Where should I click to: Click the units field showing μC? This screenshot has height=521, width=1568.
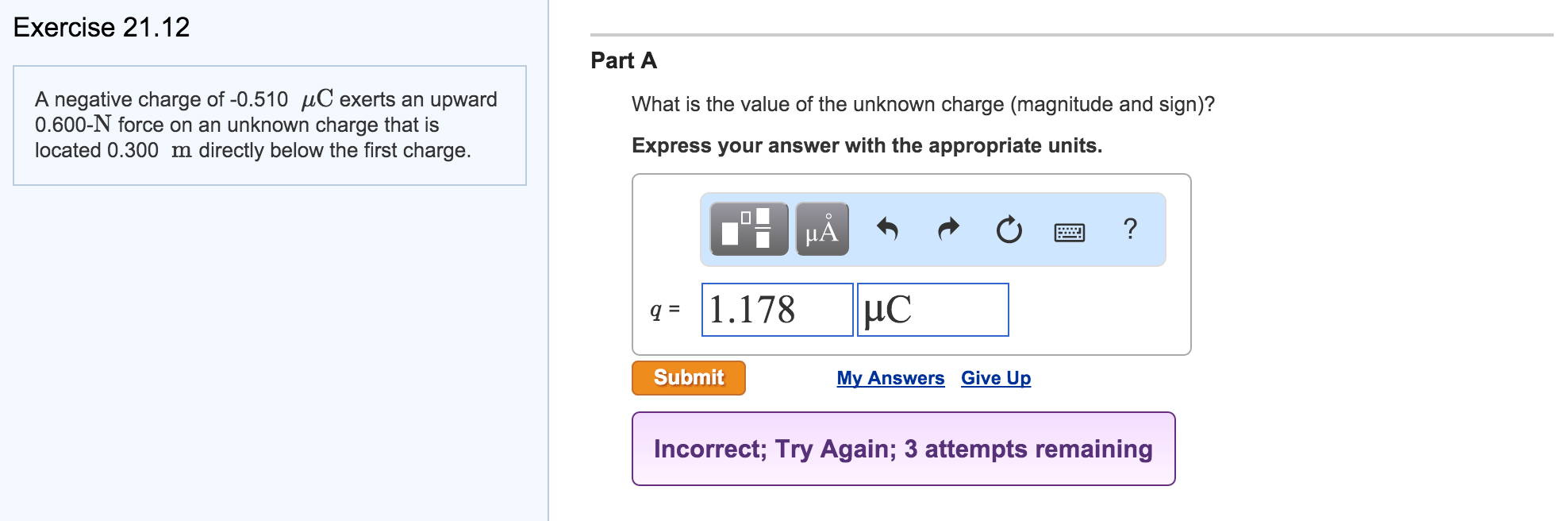(x=932, y=308)
